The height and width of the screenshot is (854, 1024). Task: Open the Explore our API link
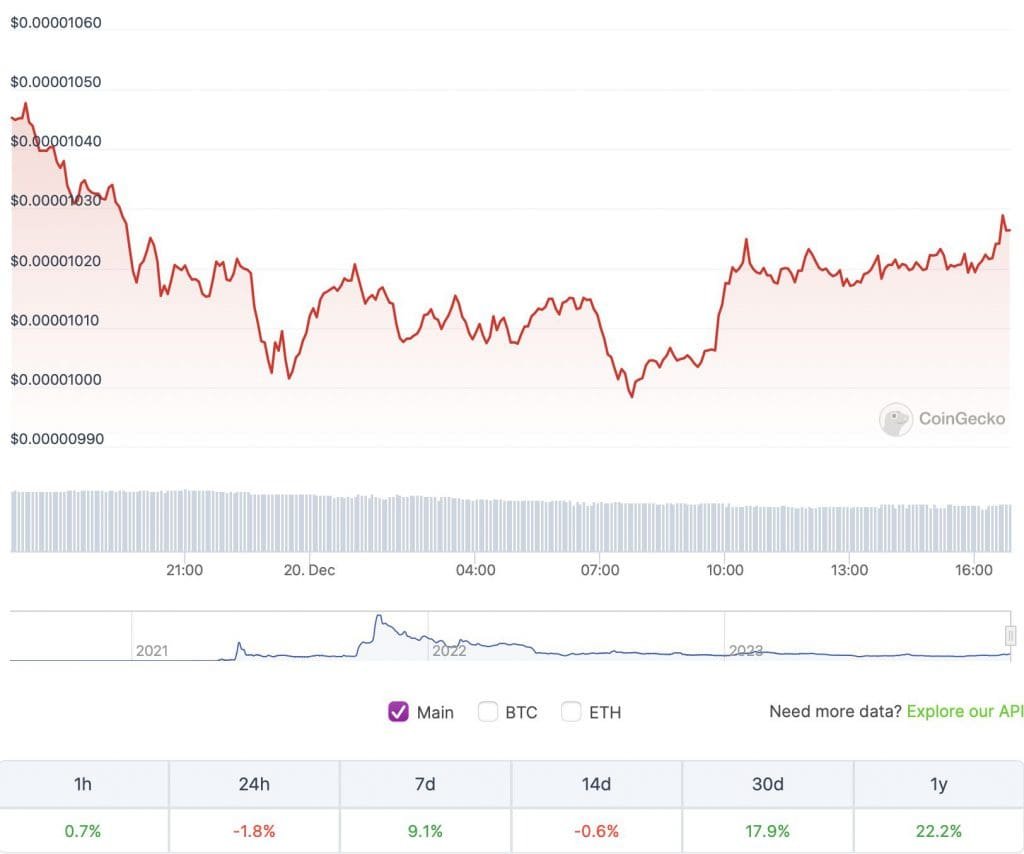coord(967,711)
